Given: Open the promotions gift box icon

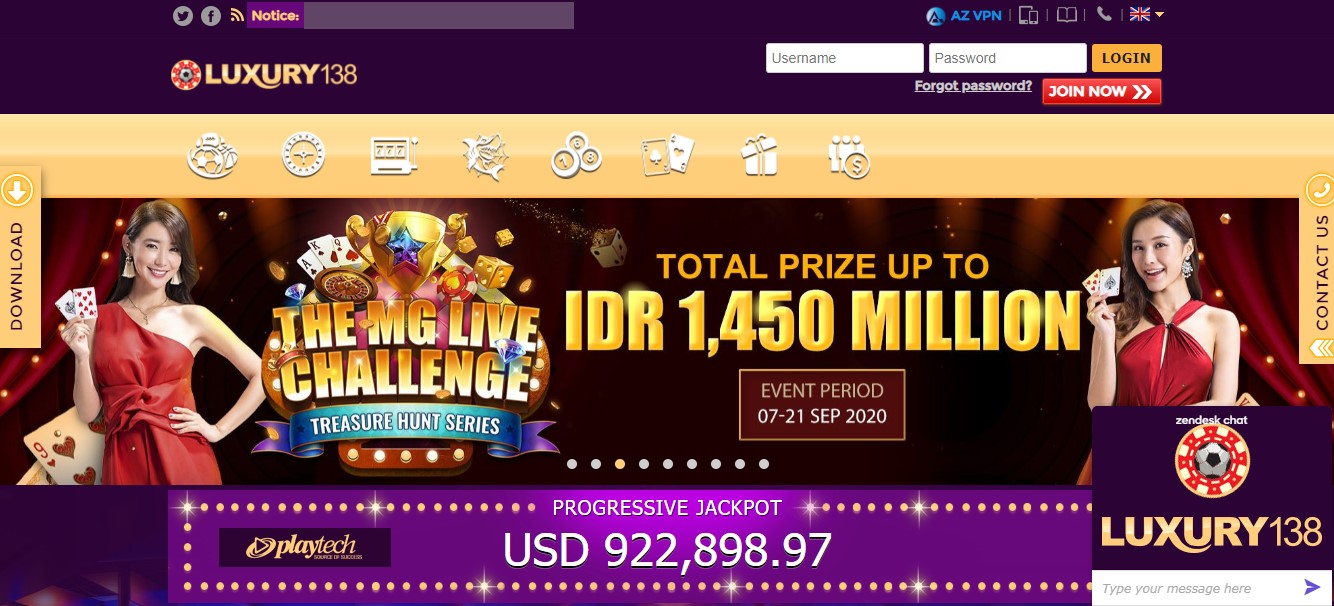Looking at the screenshot, I should (758, 155).
